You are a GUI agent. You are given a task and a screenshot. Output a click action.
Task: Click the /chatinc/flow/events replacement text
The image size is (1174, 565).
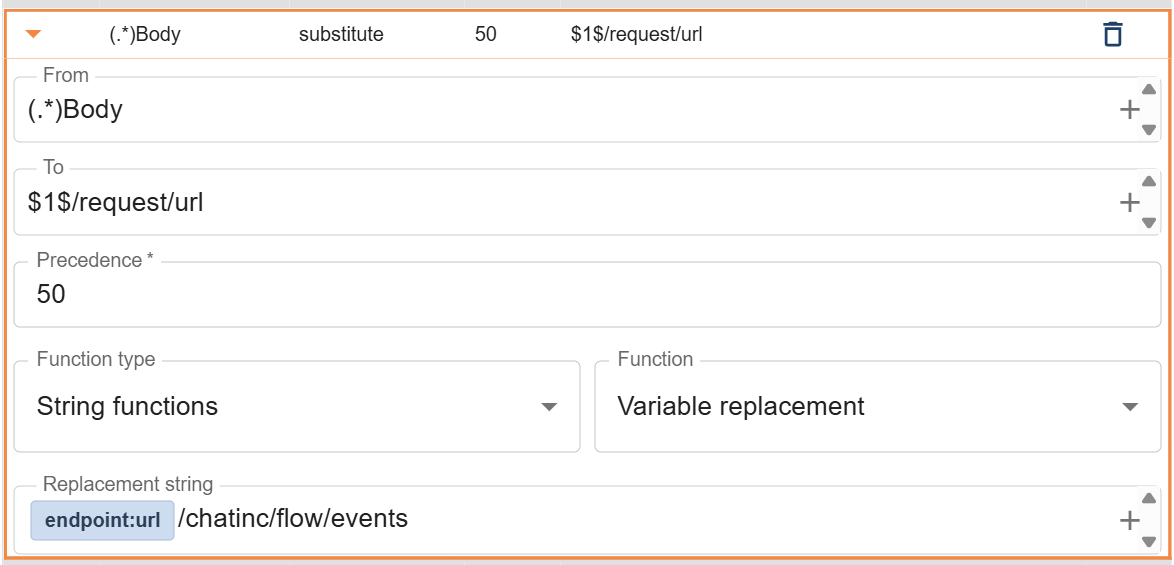coord(294,519)
